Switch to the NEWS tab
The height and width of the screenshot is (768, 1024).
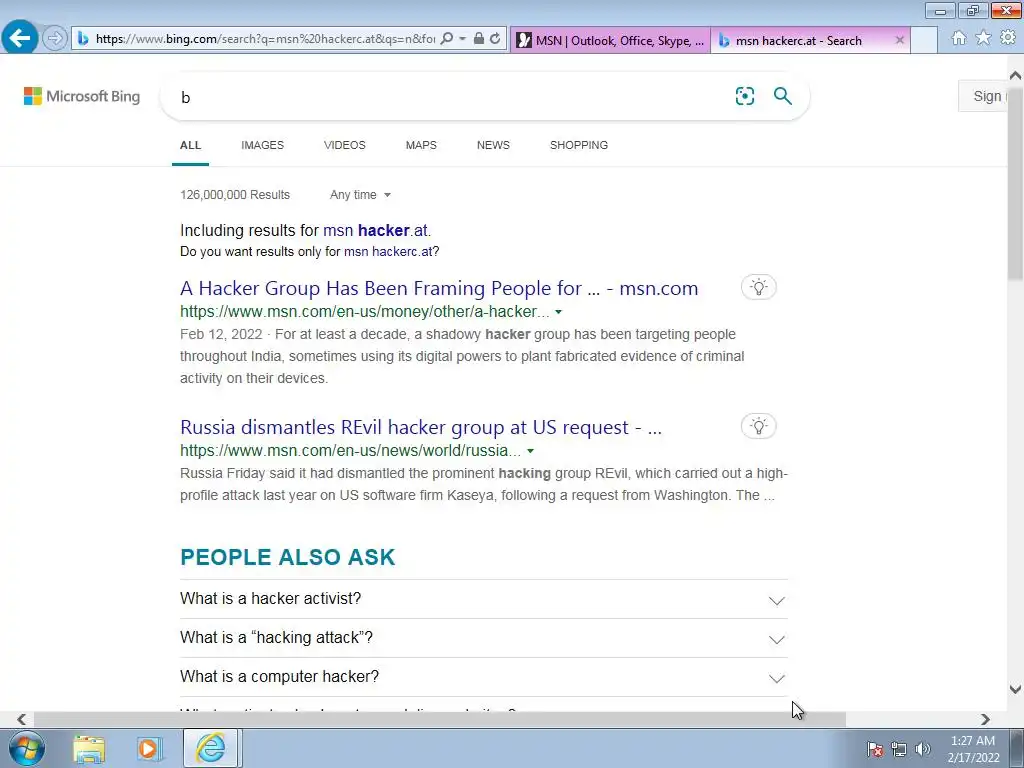(493, 145)
